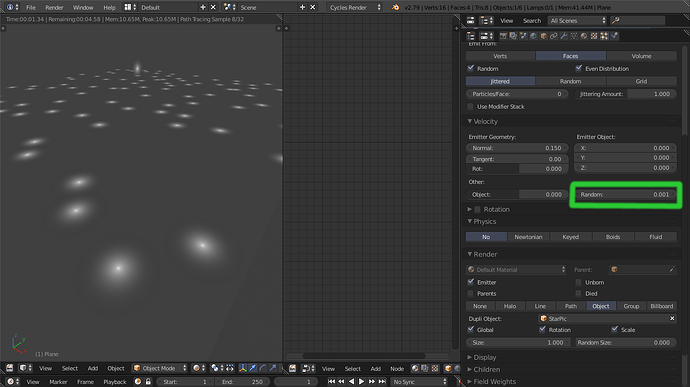
Task: Enable the Parents render checkbox
Action: 471,293
